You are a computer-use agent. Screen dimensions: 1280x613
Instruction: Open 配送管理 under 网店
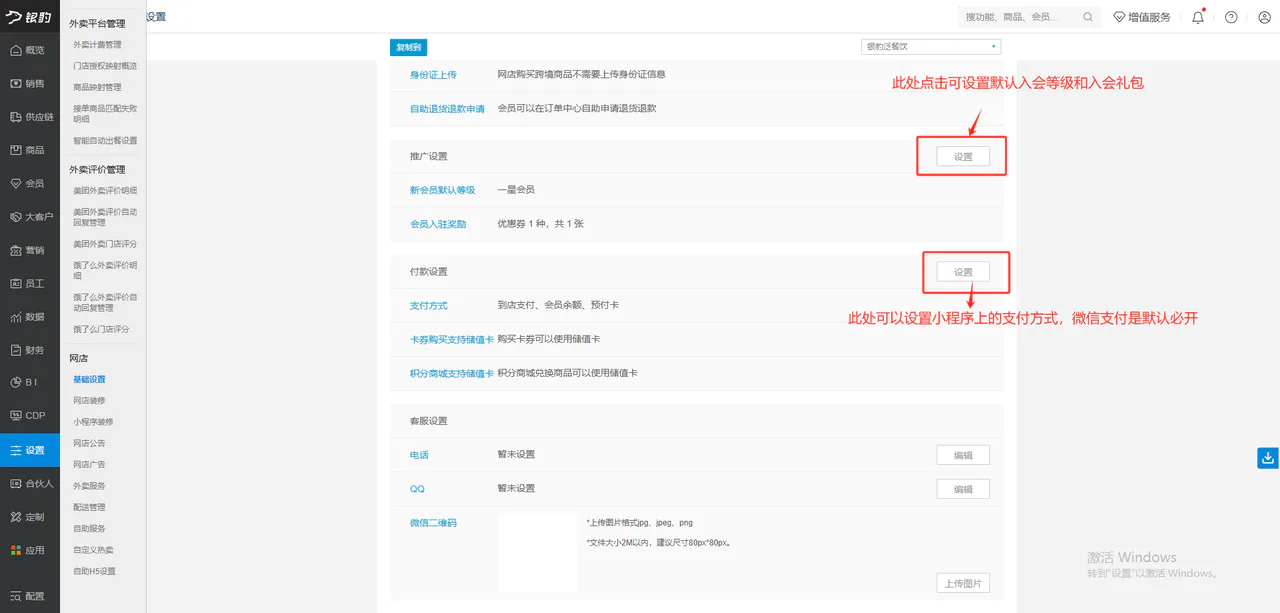(89, 507)
